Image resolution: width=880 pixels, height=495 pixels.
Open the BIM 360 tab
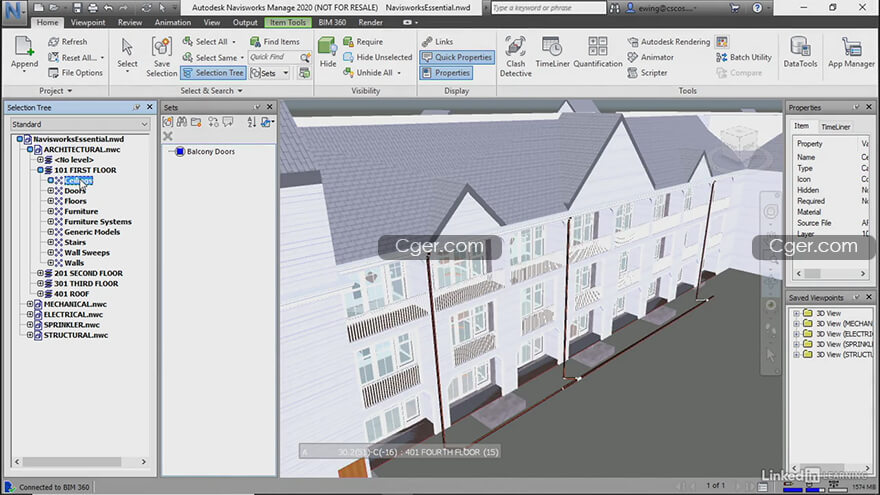point(332,22)
